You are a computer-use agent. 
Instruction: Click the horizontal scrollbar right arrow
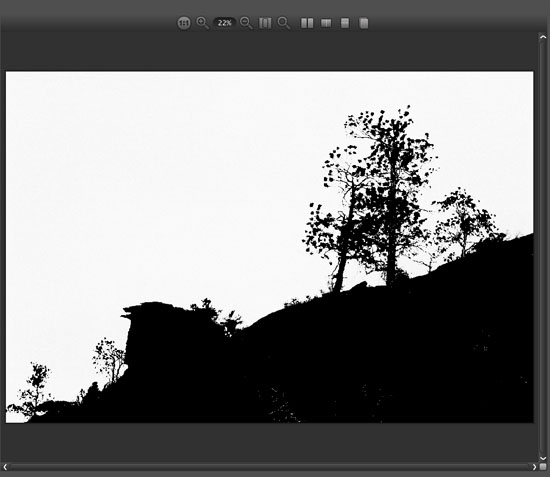(x=534, y=467)
